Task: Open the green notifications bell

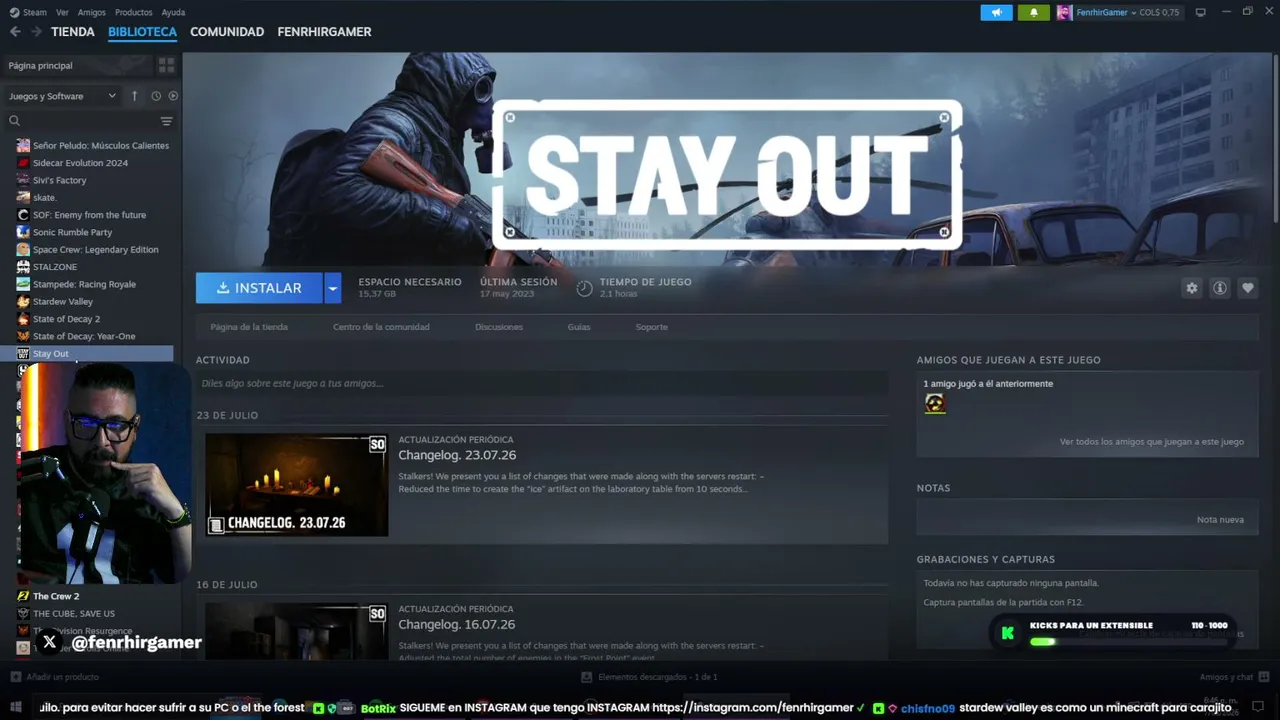Action: coord(1033,12)
